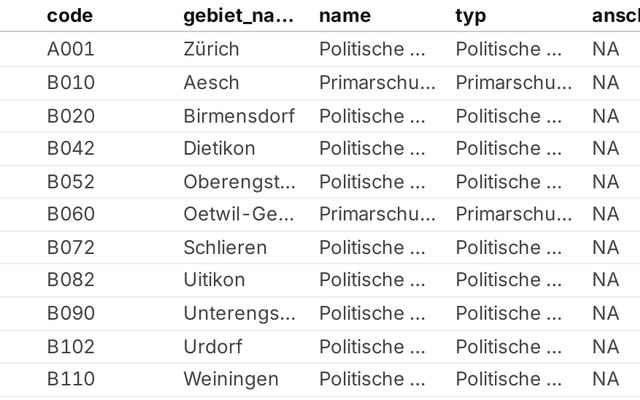Click the Birmensdorf cell
640x400 pixels.
(239, 116)
